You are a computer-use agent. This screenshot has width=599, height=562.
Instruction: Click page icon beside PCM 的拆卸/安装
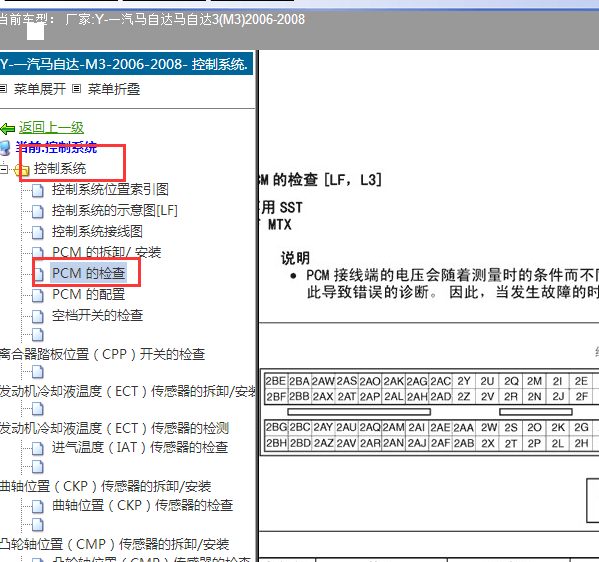click(37, 253)
